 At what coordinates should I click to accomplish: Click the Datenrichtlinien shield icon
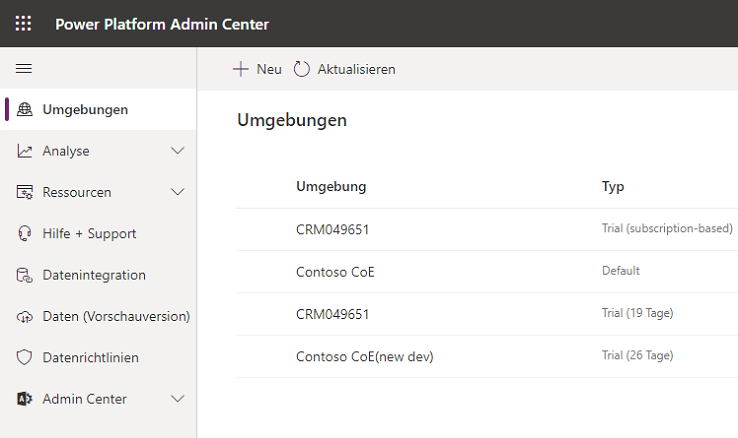point(24,358)
